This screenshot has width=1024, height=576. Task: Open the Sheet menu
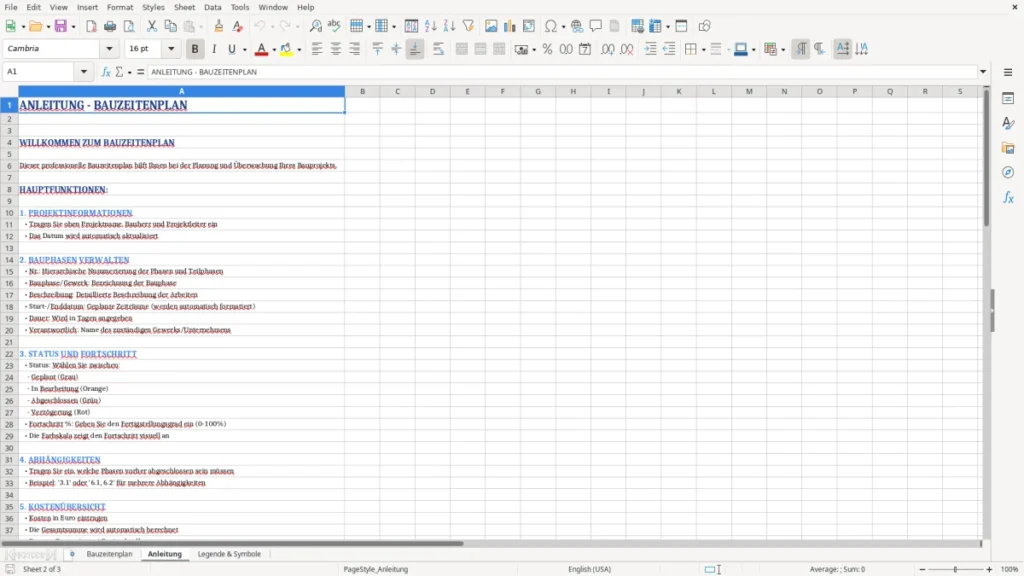click(184, 7)
